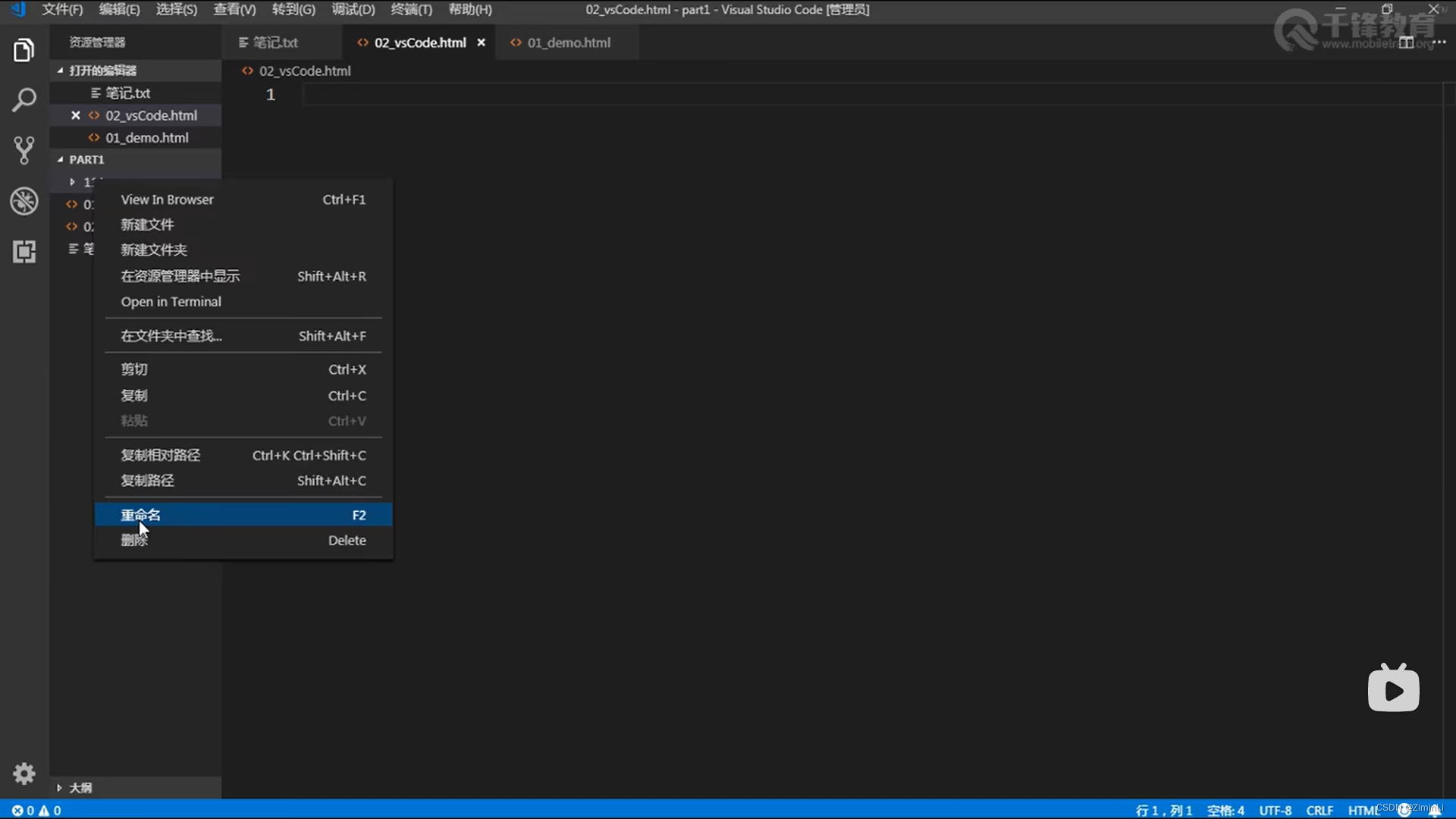This screenshot has height=819, width=1456.
Task: Open the Explorer view in activity bar
Action: click(24, 50)
